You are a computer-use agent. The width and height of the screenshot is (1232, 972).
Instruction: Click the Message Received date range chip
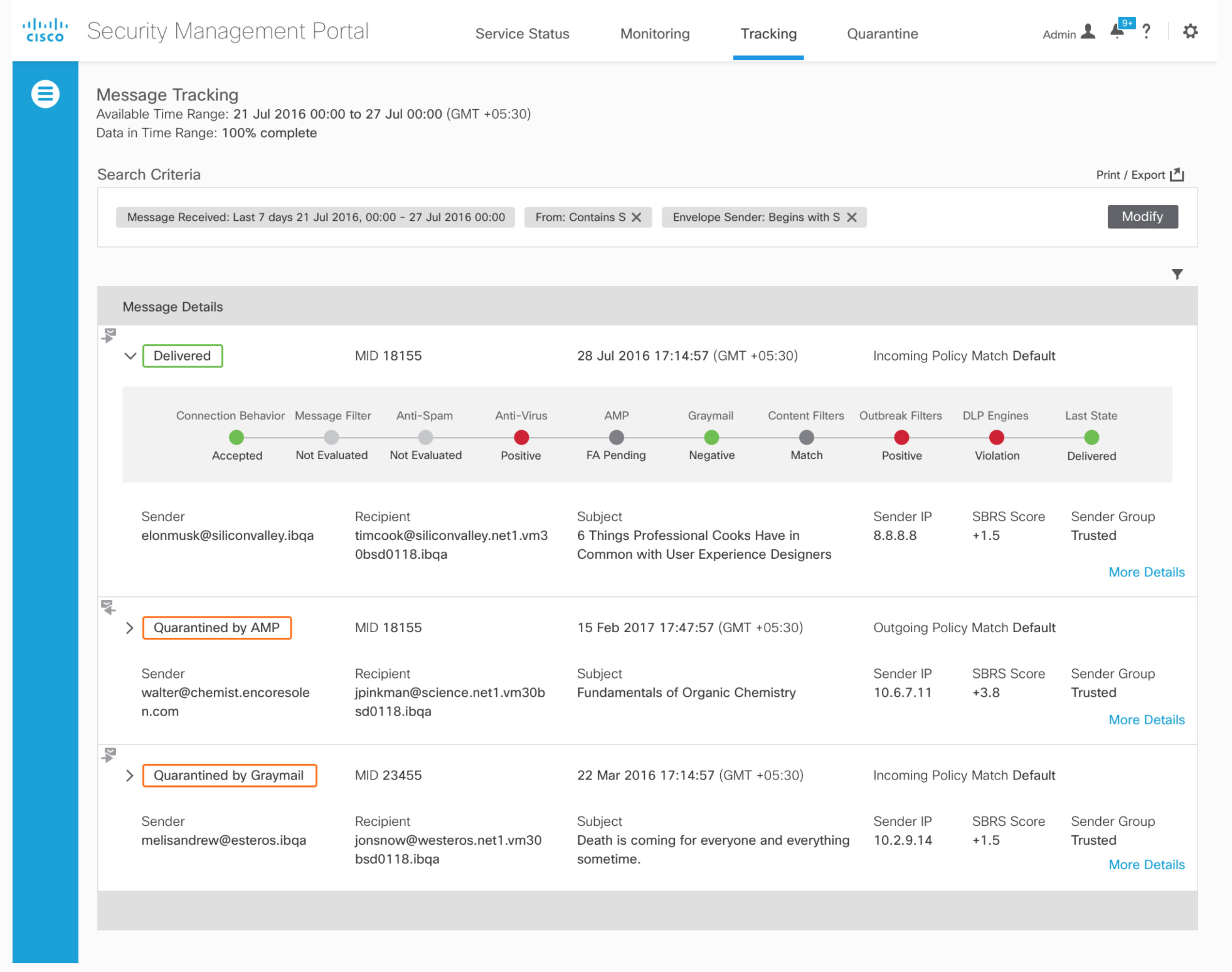point(316,217)
